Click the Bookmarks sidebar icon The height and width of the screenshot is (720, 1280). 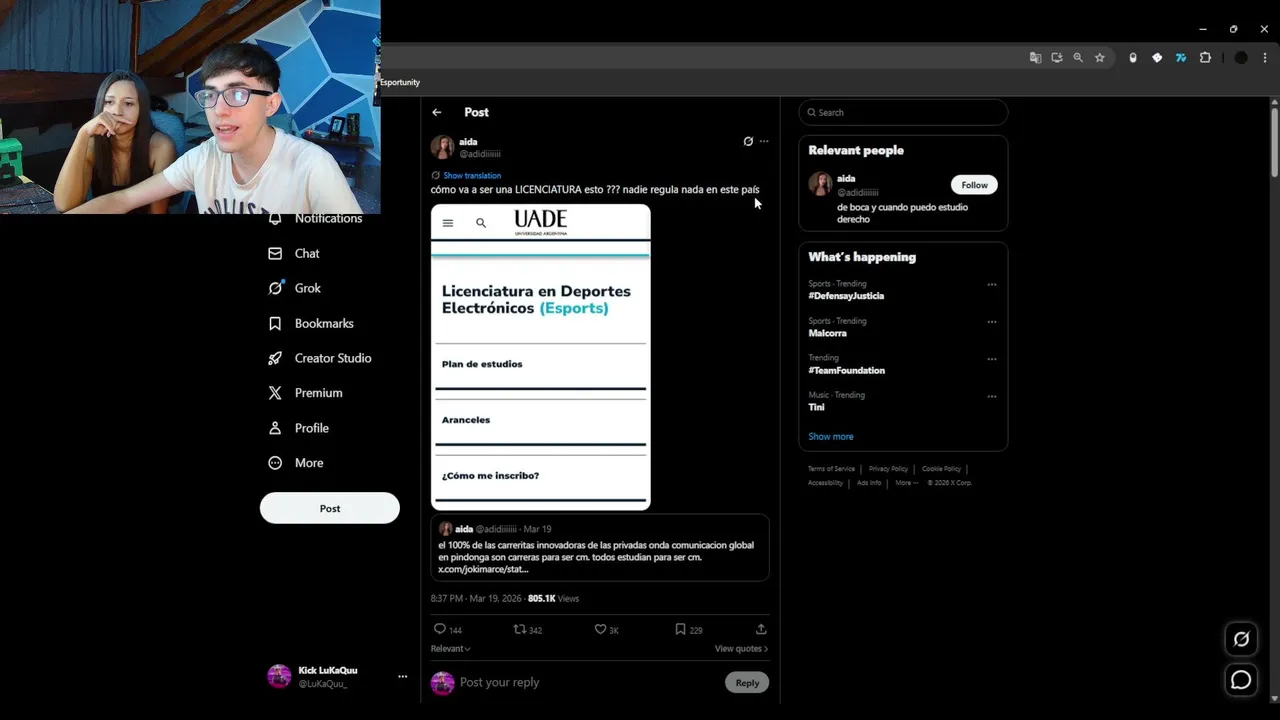tap(275, 323)
